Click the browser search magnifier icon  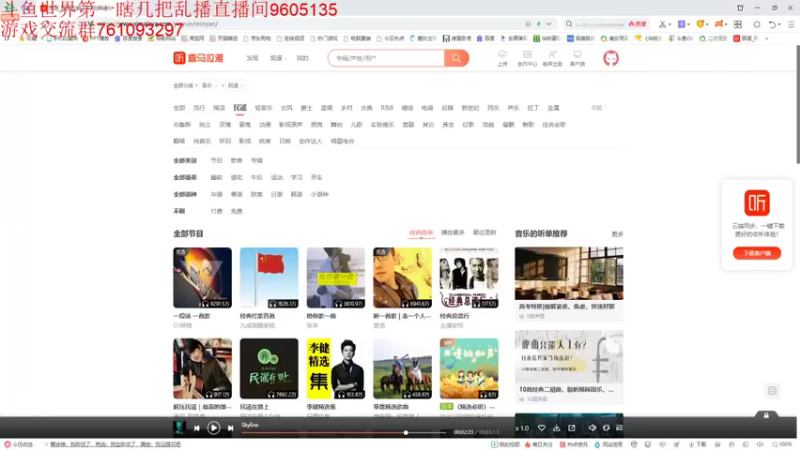pyautogui.click(x=569, y=24)
